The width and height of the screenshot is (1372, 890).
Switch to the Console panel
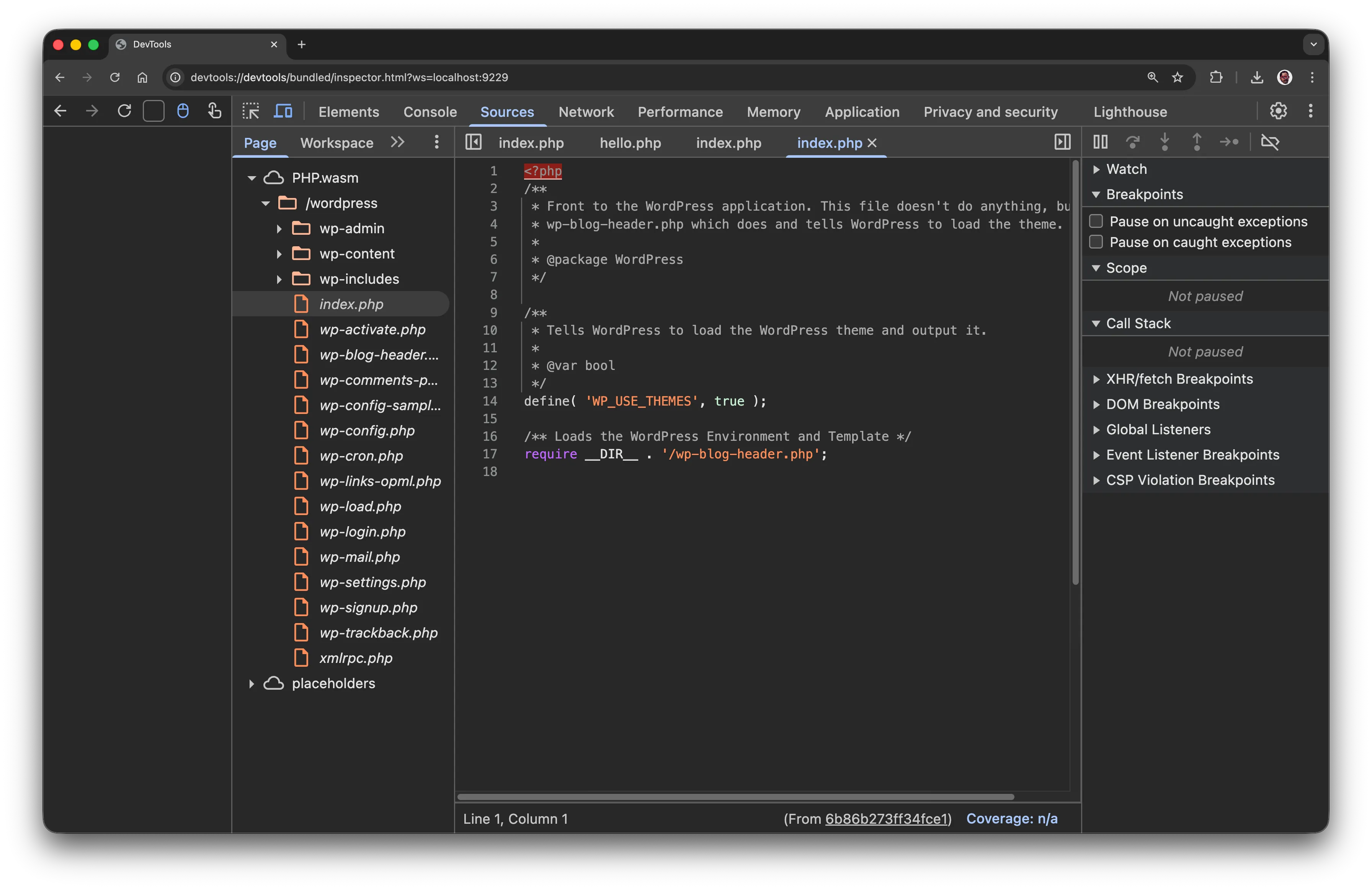(430, 111)
